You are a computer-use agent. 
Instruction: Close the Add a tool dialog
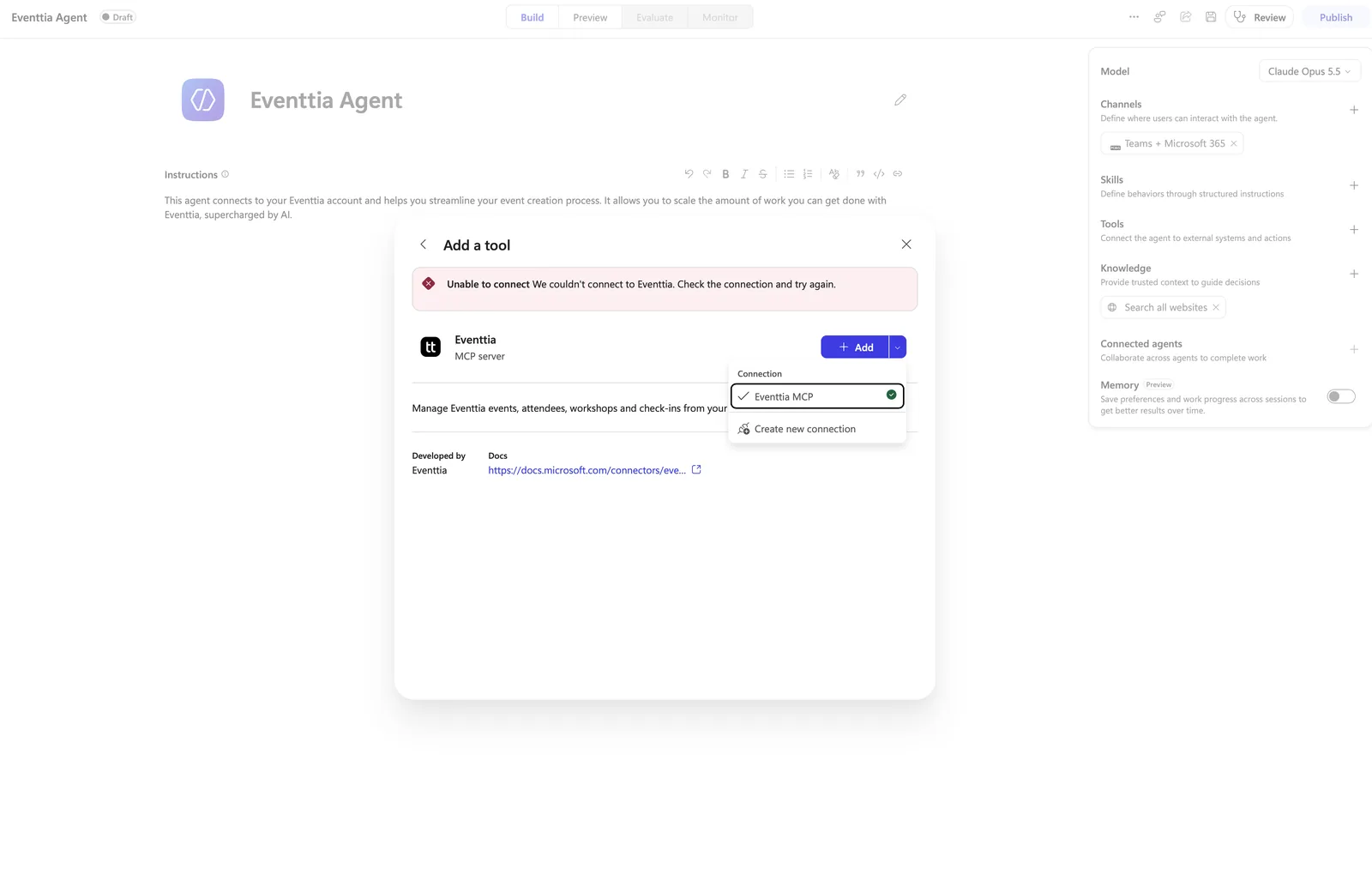point(906,244)
